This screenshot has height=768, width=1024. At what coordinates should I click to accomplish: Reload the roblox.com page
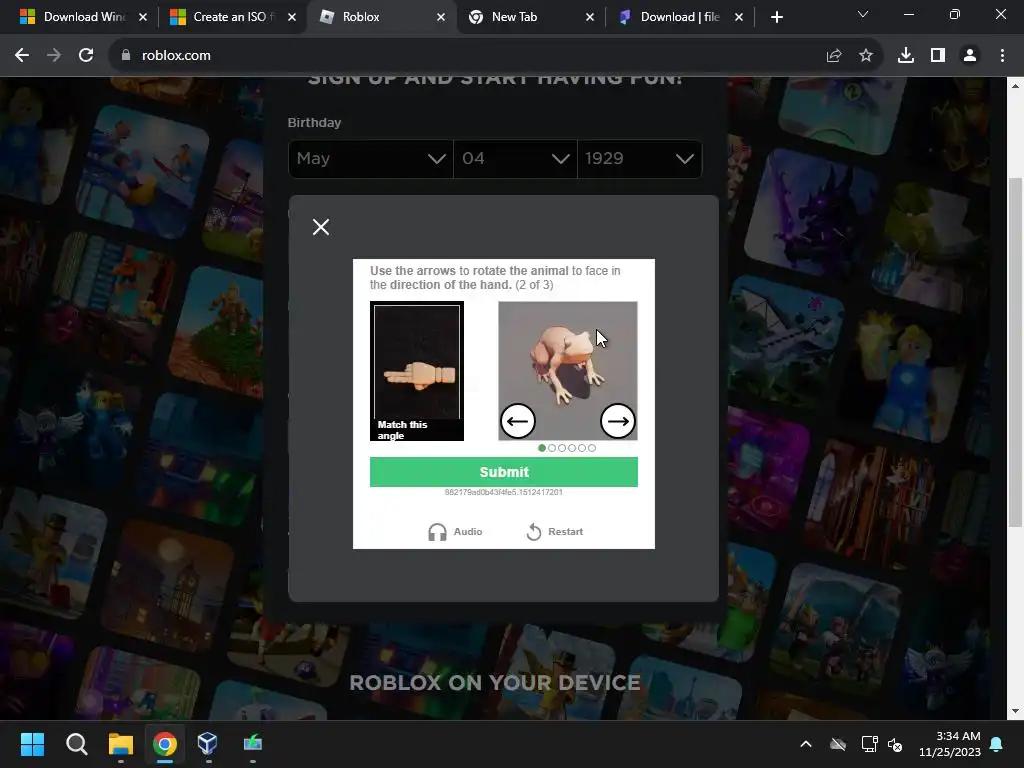pos(86,56)
